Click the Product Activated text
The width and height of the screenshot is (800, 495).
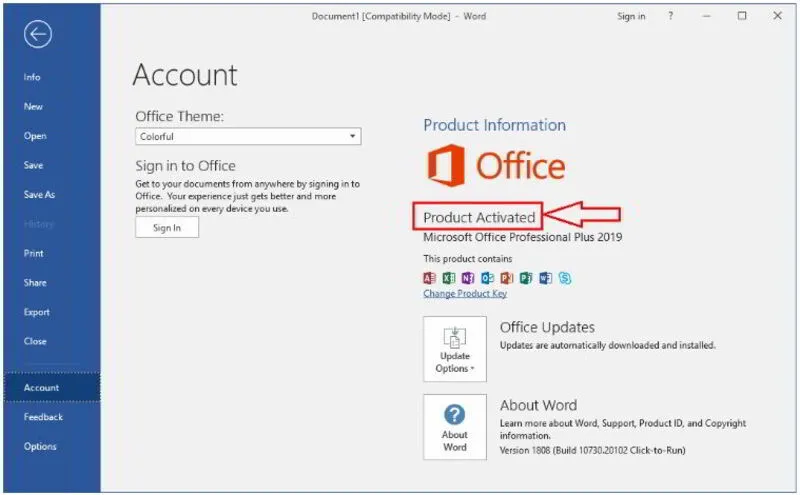point(479,217)
